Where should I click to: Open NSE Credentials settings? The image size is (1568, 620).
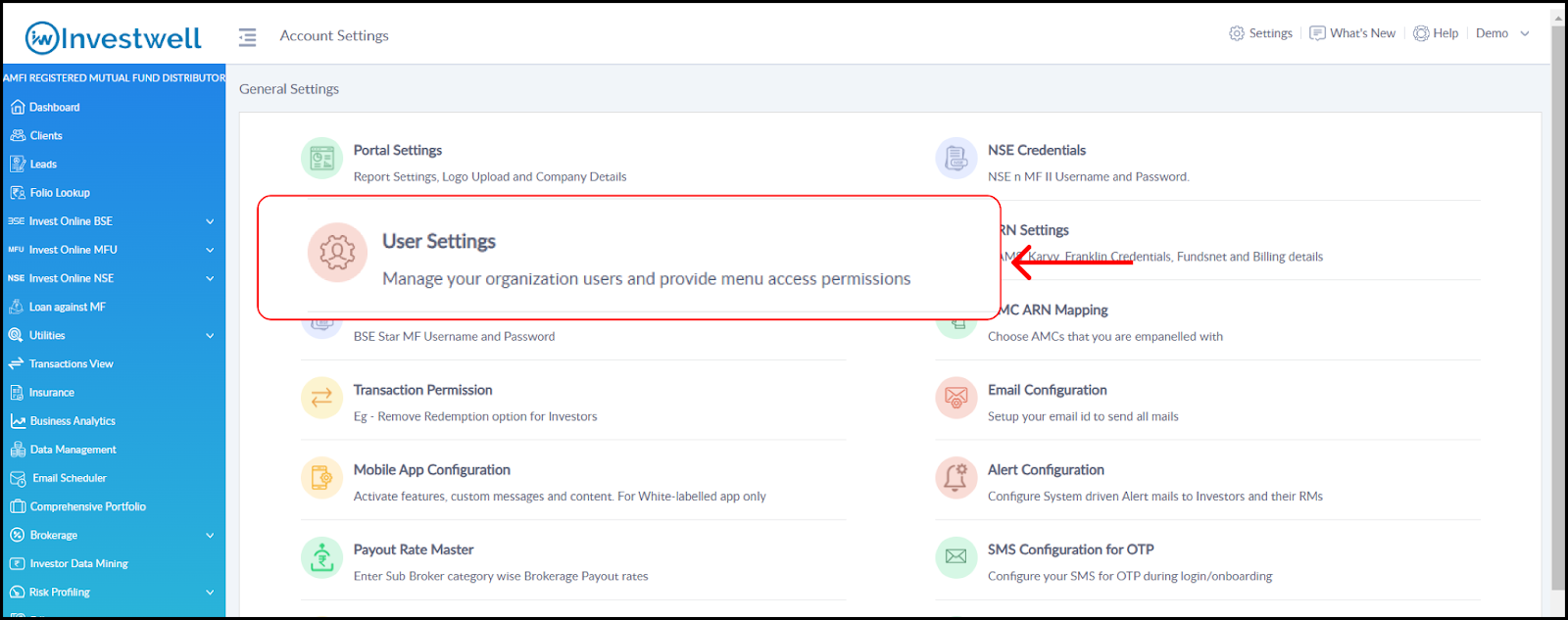point(1037,150)
